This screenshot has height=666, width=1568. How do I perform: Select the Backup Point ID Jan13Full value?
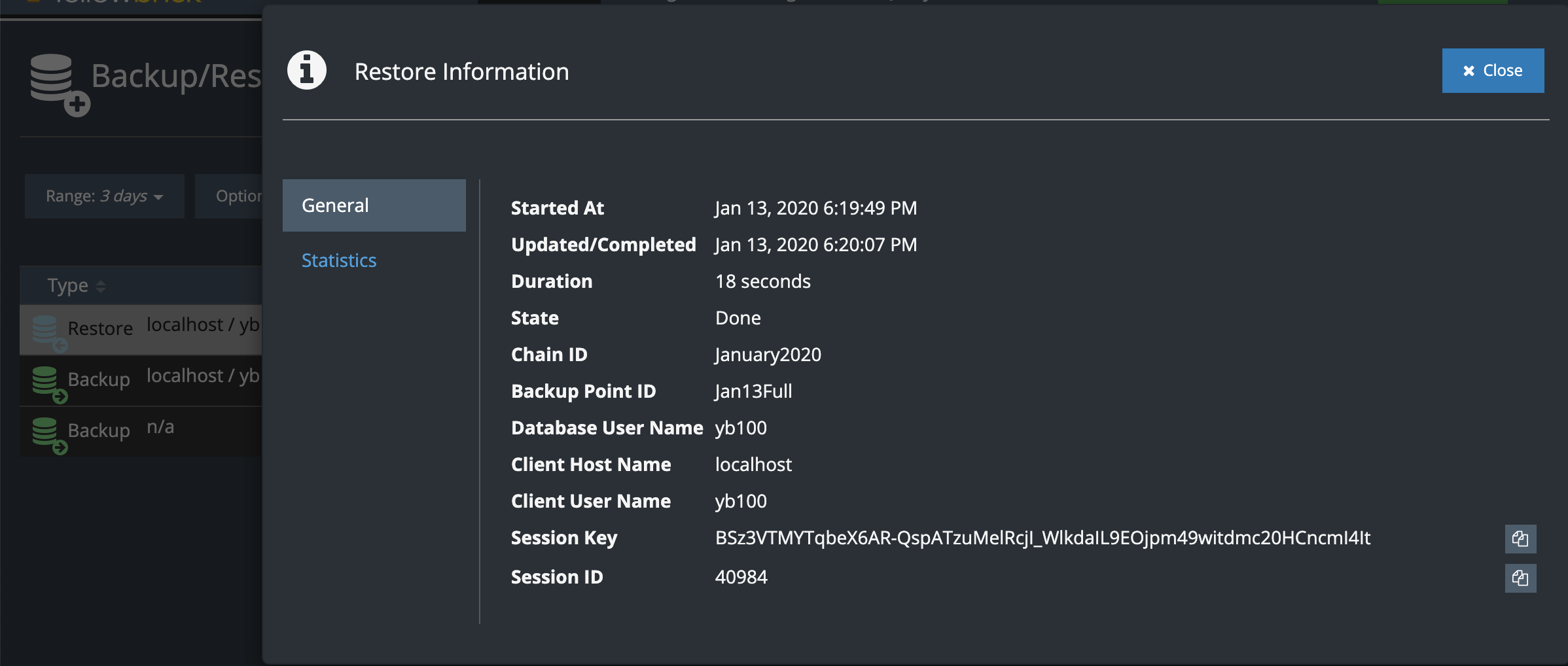click(753, 391)
